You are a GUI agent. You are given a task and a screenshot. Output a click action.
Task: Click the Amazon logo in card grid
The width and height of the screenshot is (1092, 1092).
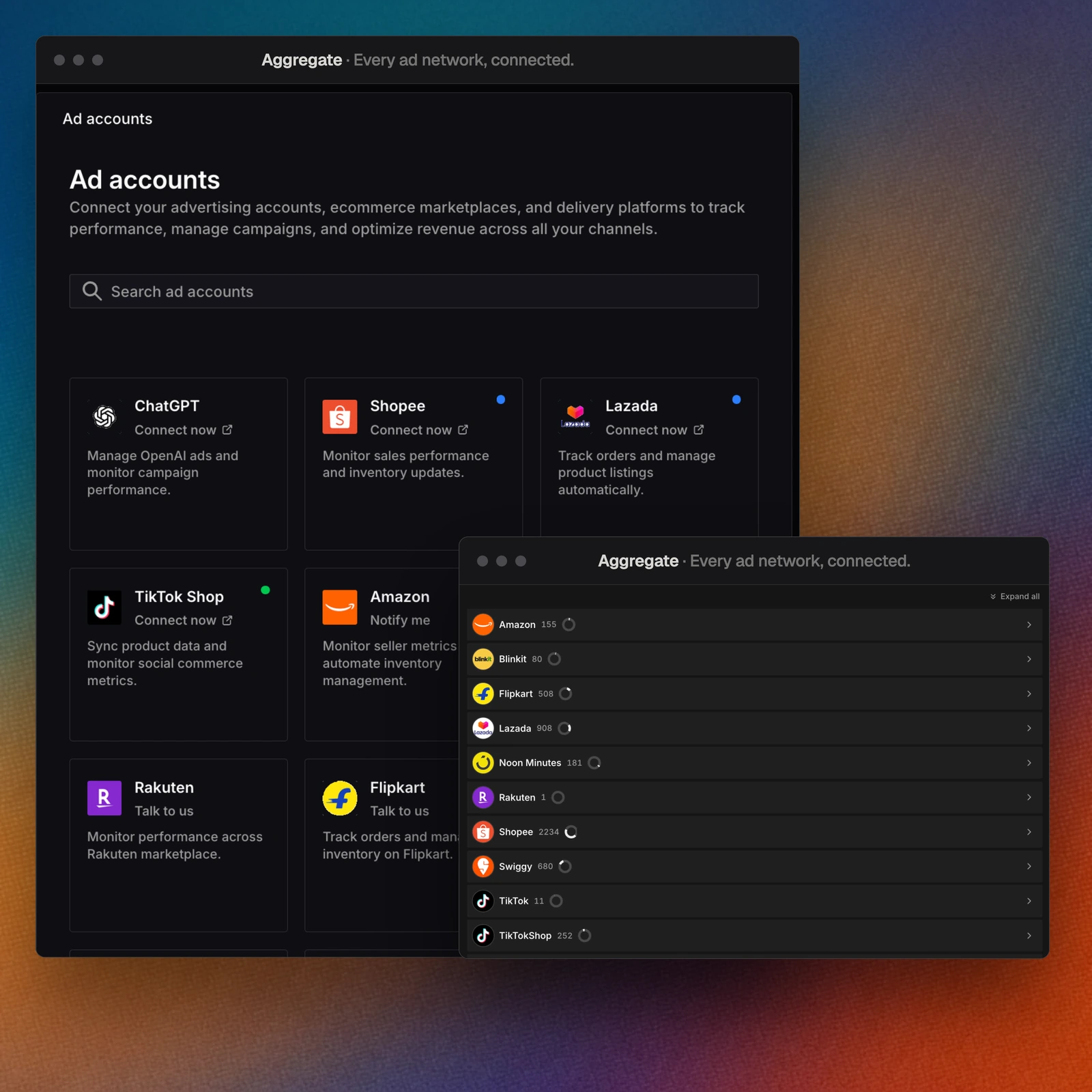tap(340, 607)
